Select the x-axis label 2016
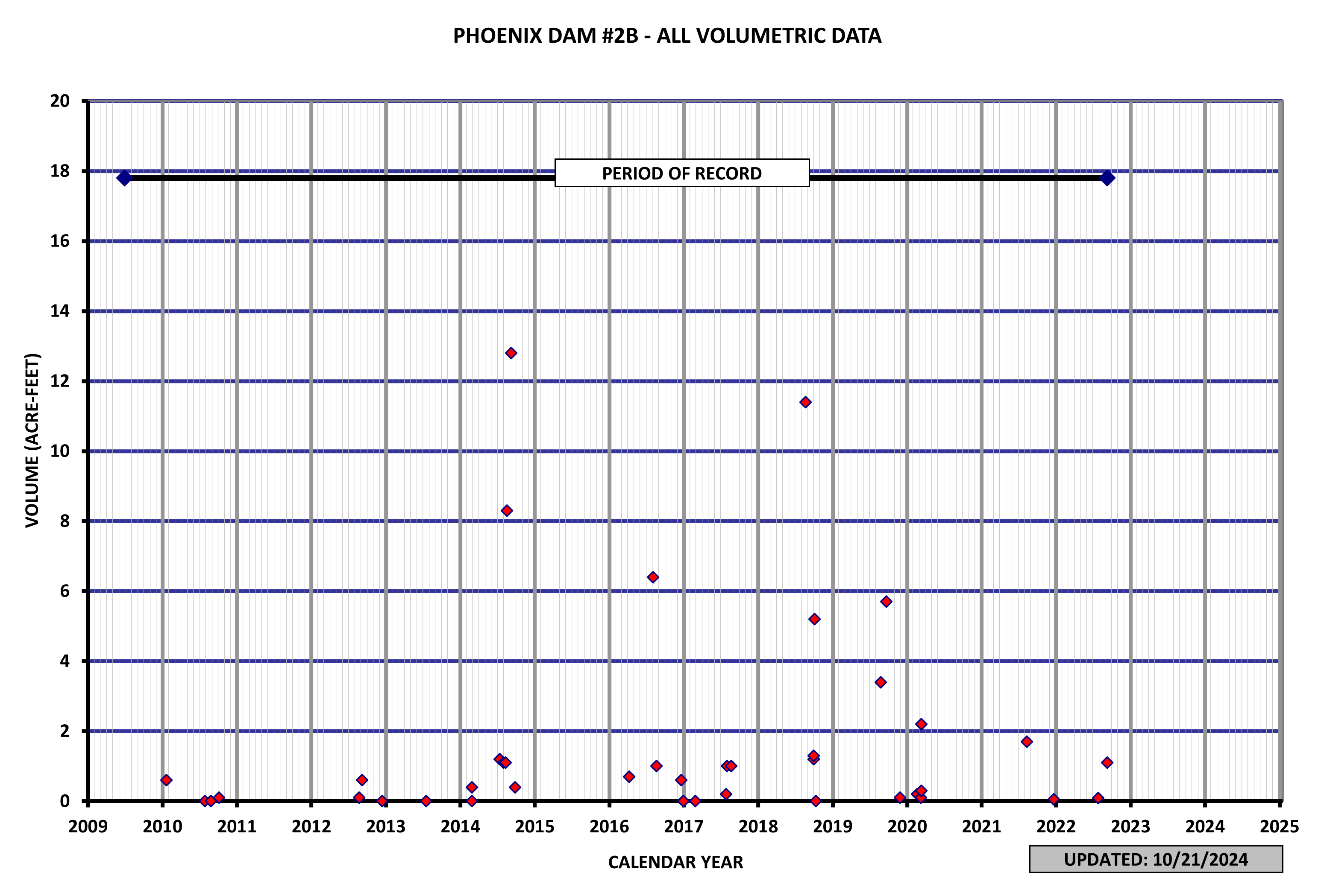1321x896 pixels. 609,826
